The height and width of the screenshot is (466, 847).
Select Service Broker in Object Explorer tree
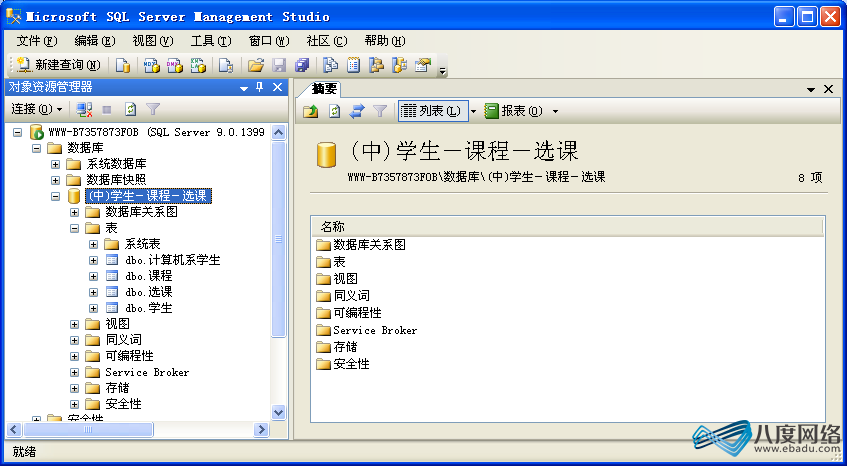[x=147, y=372]
